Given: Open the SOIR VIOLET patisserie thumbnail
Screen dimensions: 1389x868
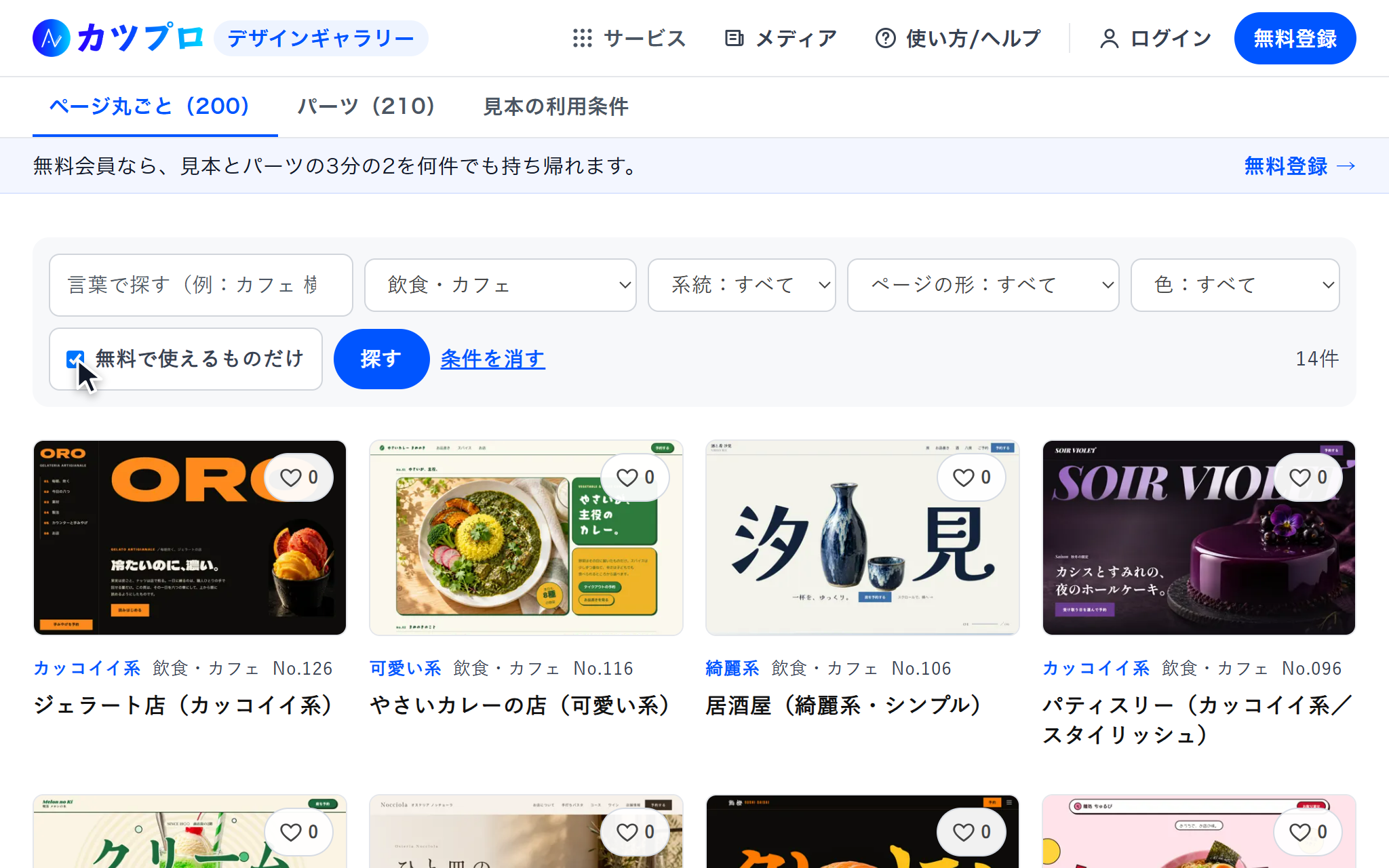Looking at the screenshot, I should (1199, 538).
